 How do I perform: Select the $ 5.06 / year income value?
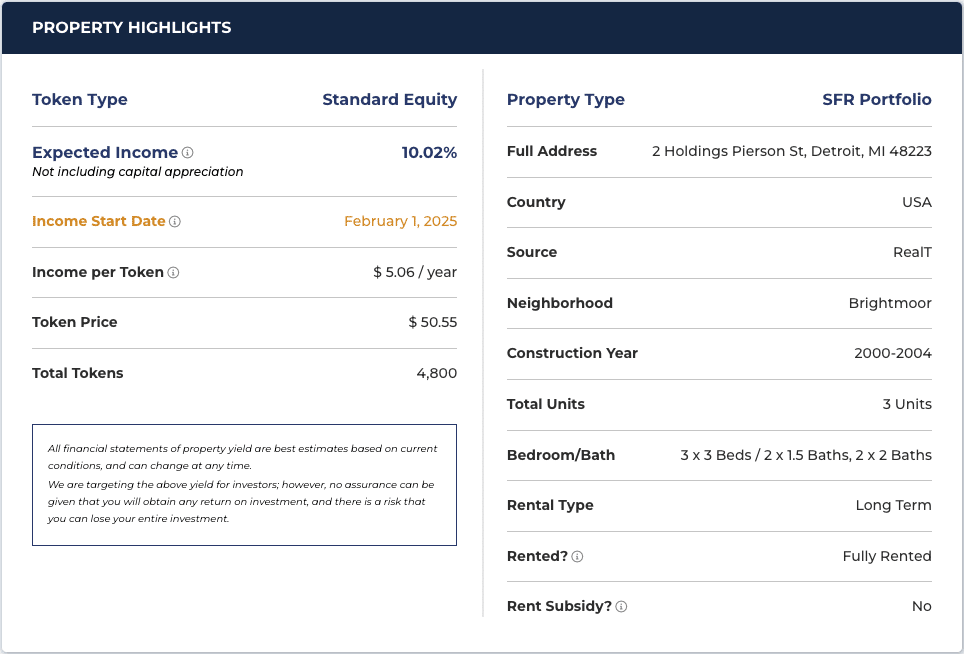coord(414,272)
